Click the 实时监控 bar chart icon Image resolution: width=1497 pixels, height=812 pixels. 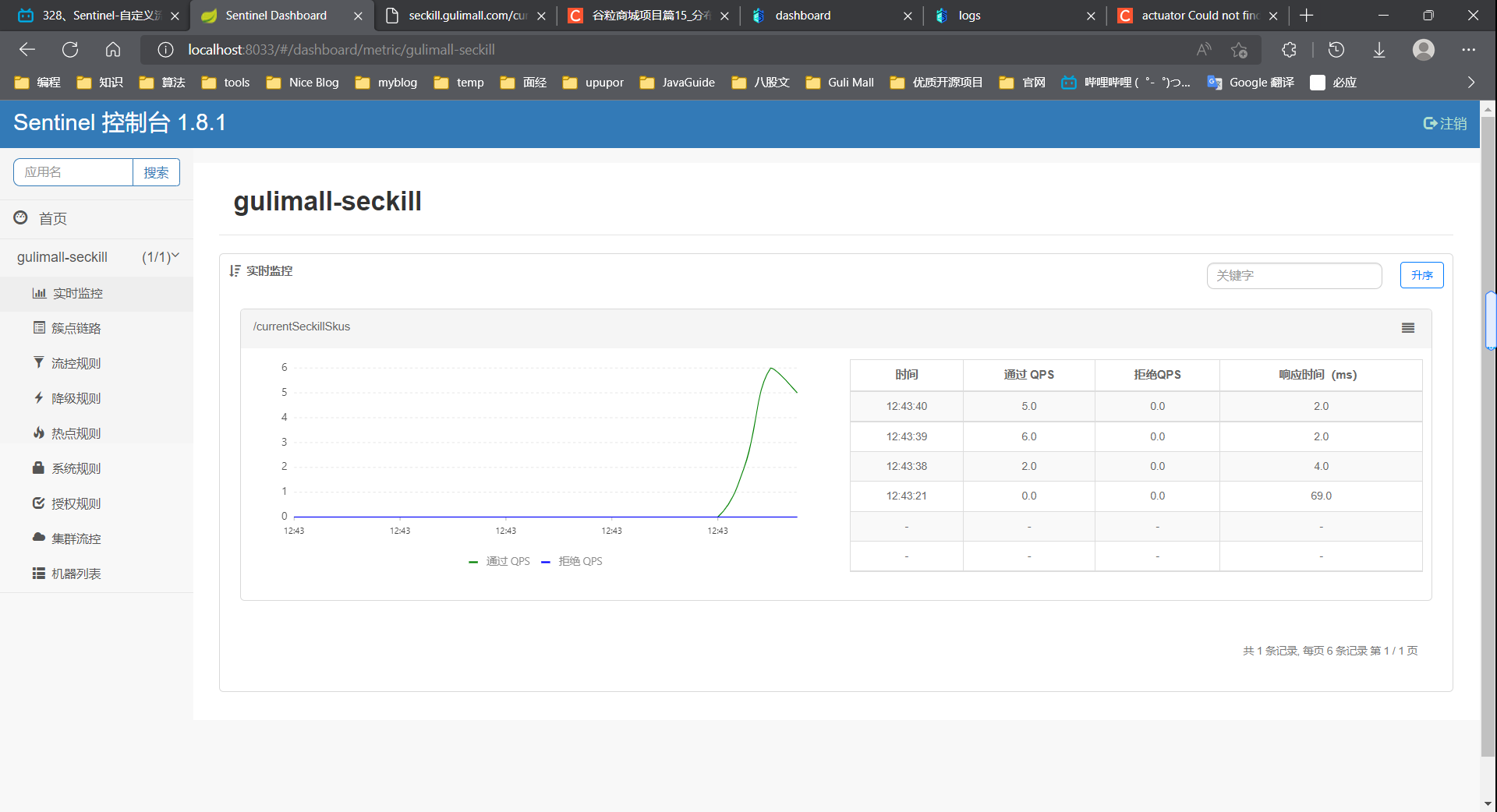point(39,293)
